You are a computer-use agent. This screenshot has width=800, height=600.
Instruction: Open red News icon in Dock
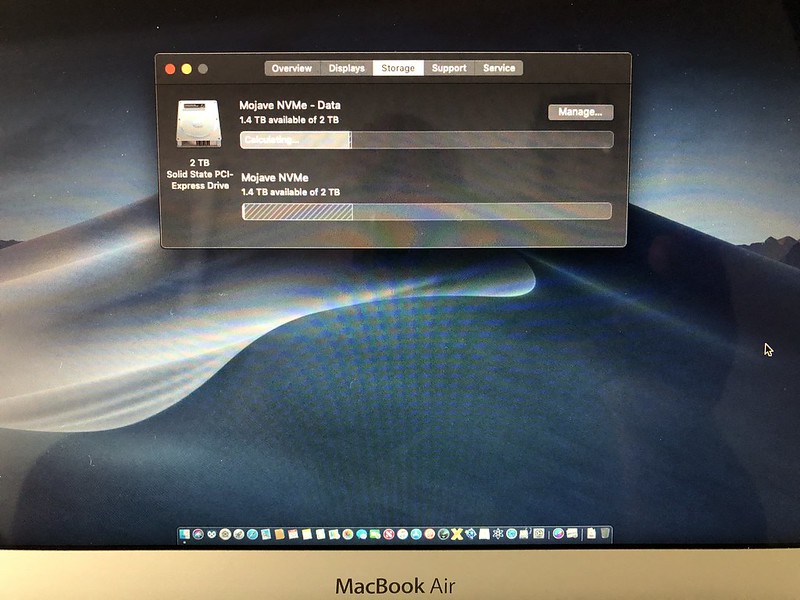coord(389,534)
